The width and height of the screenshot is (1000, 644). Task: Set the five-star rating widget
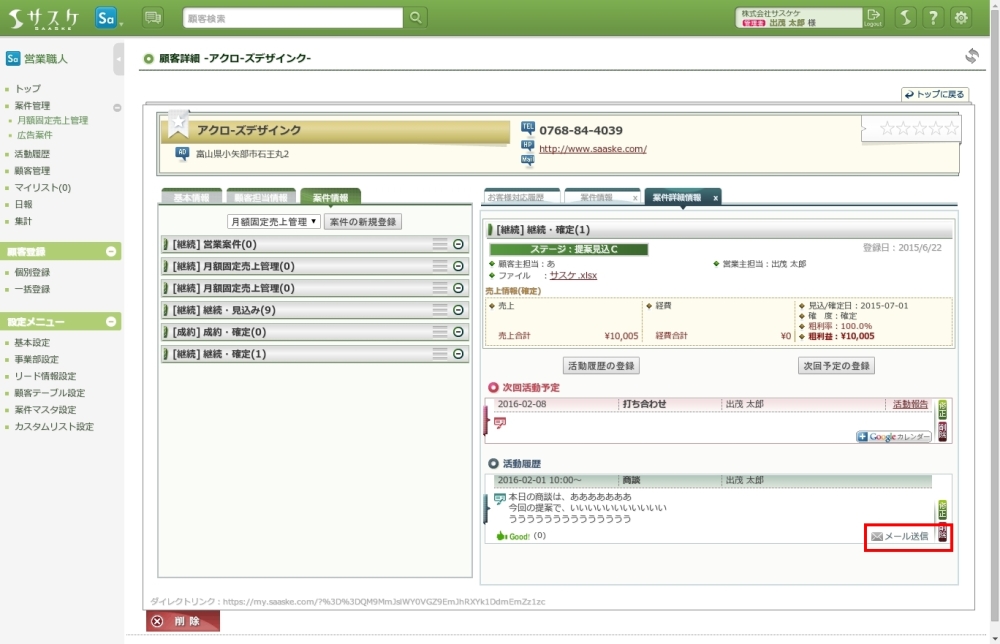910,128
